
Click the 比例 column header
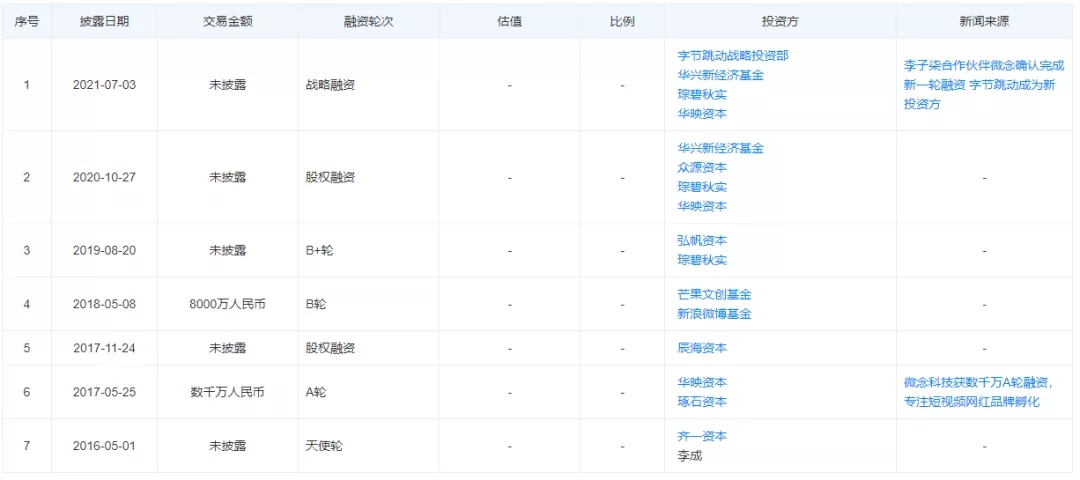coord(622,21)
